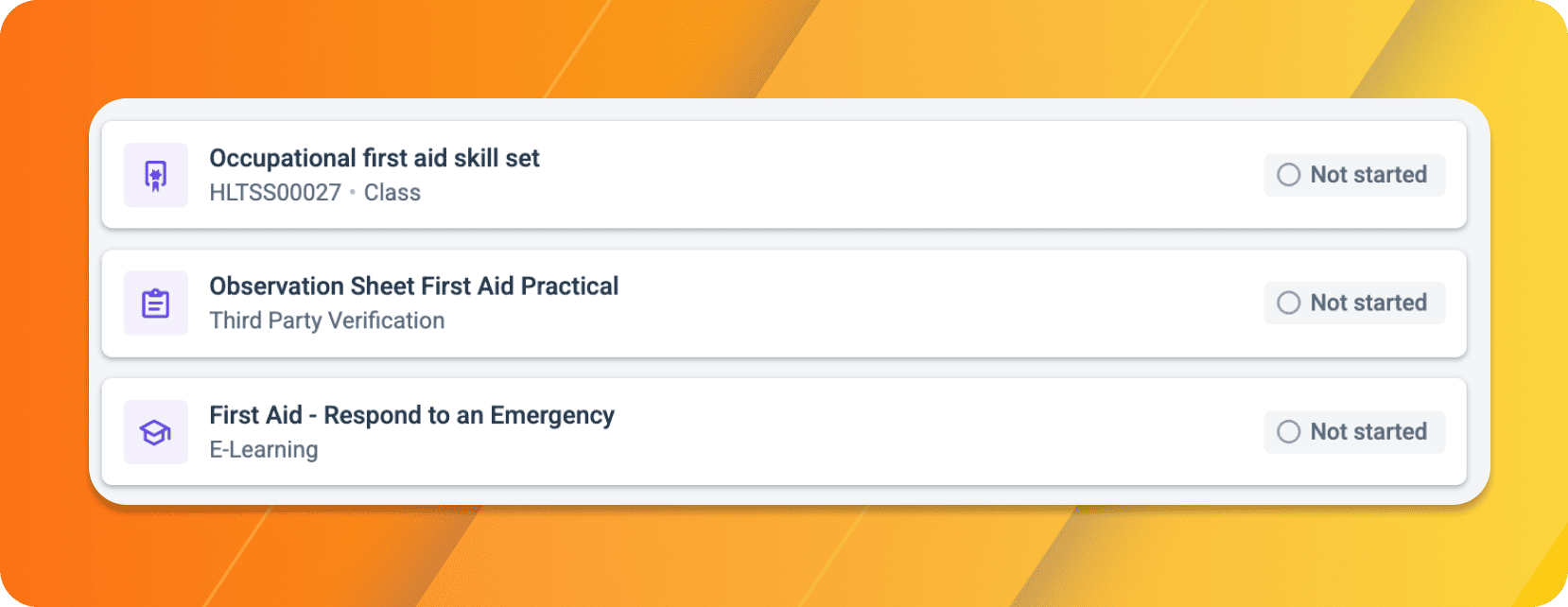Open First Aid - Respond to an Emergency

pyautogui.click(x=411, y=415)
